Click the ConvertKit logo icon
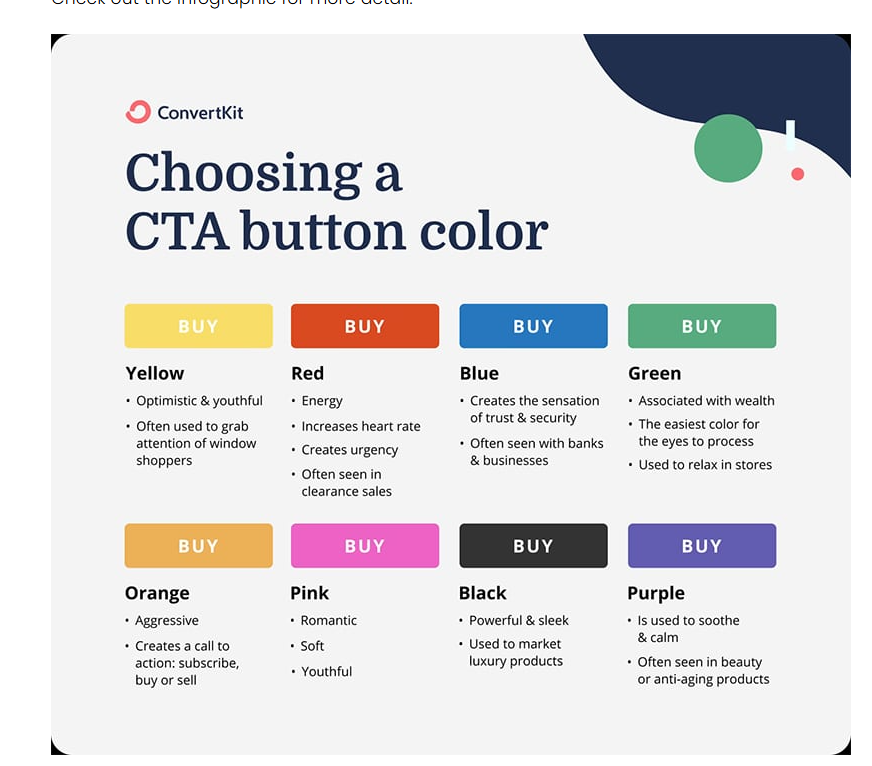This screenshot has height=766, width=872. click(x=138, y=112)
